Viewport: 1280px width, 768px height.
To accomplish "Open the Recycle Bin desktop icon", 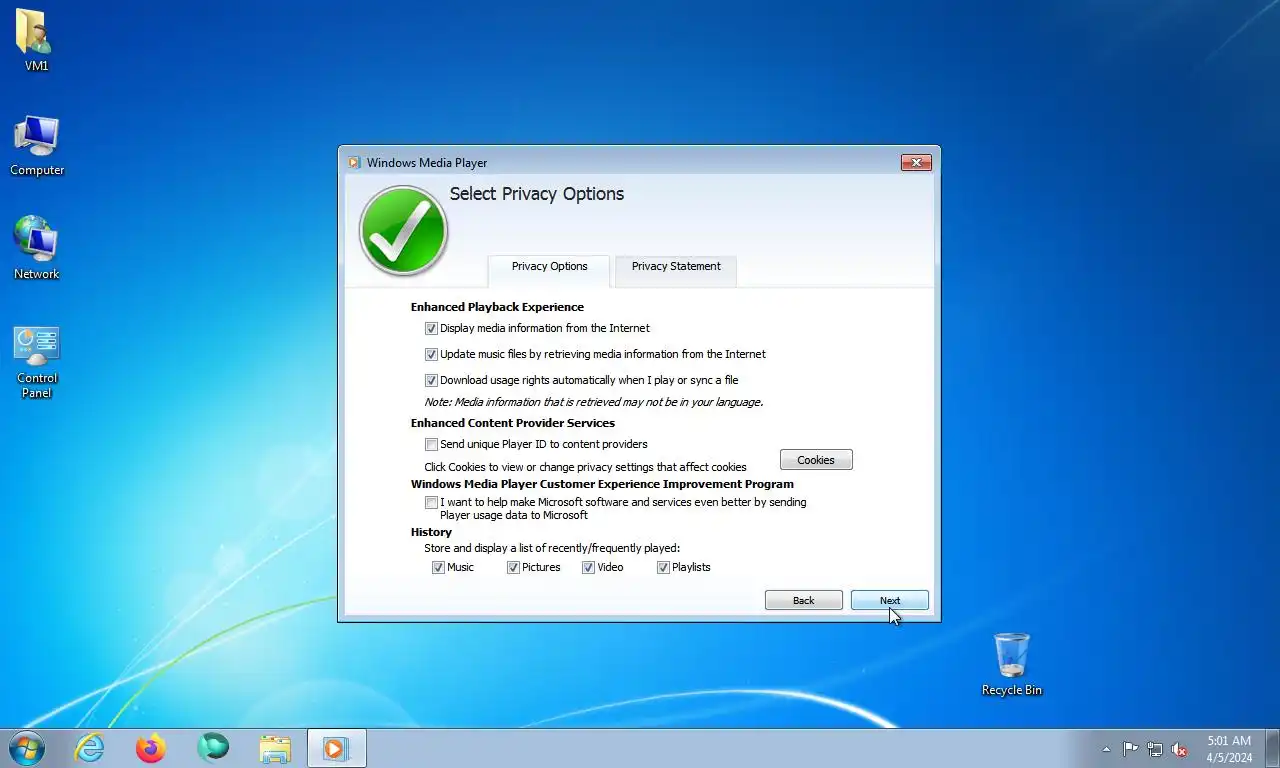I will 1012,664.
